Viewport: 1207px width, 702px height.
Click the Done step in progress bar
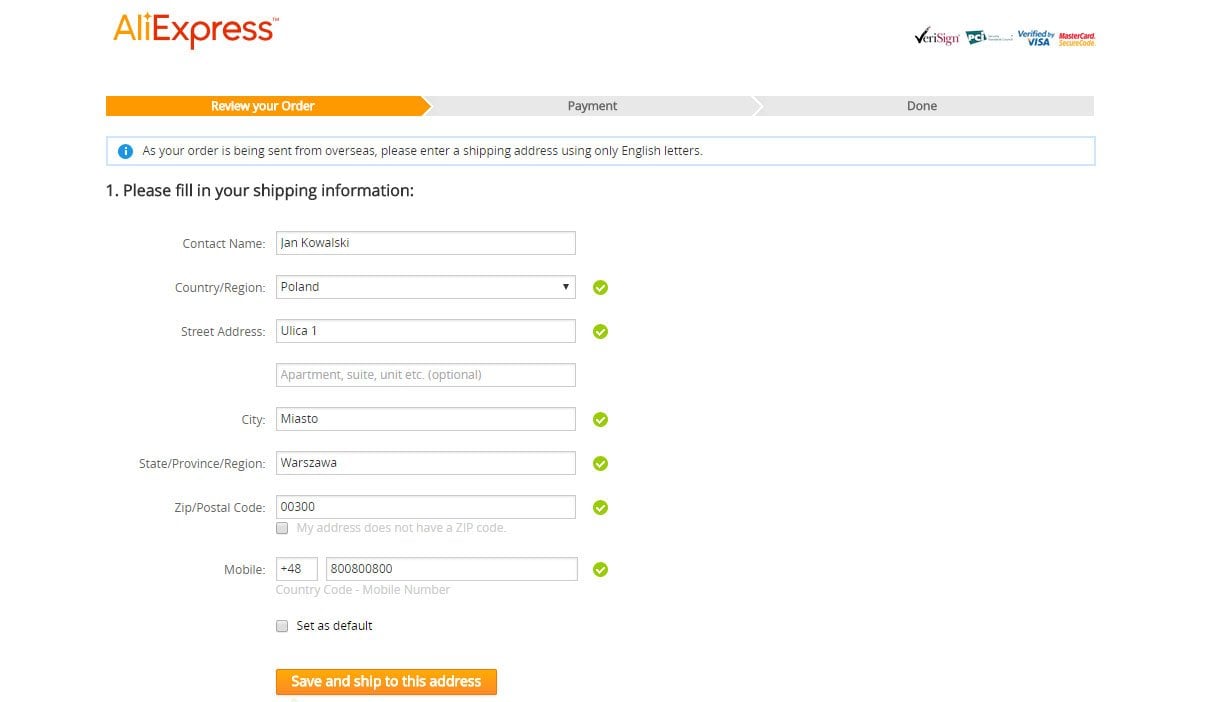click(x=921, y=106)
